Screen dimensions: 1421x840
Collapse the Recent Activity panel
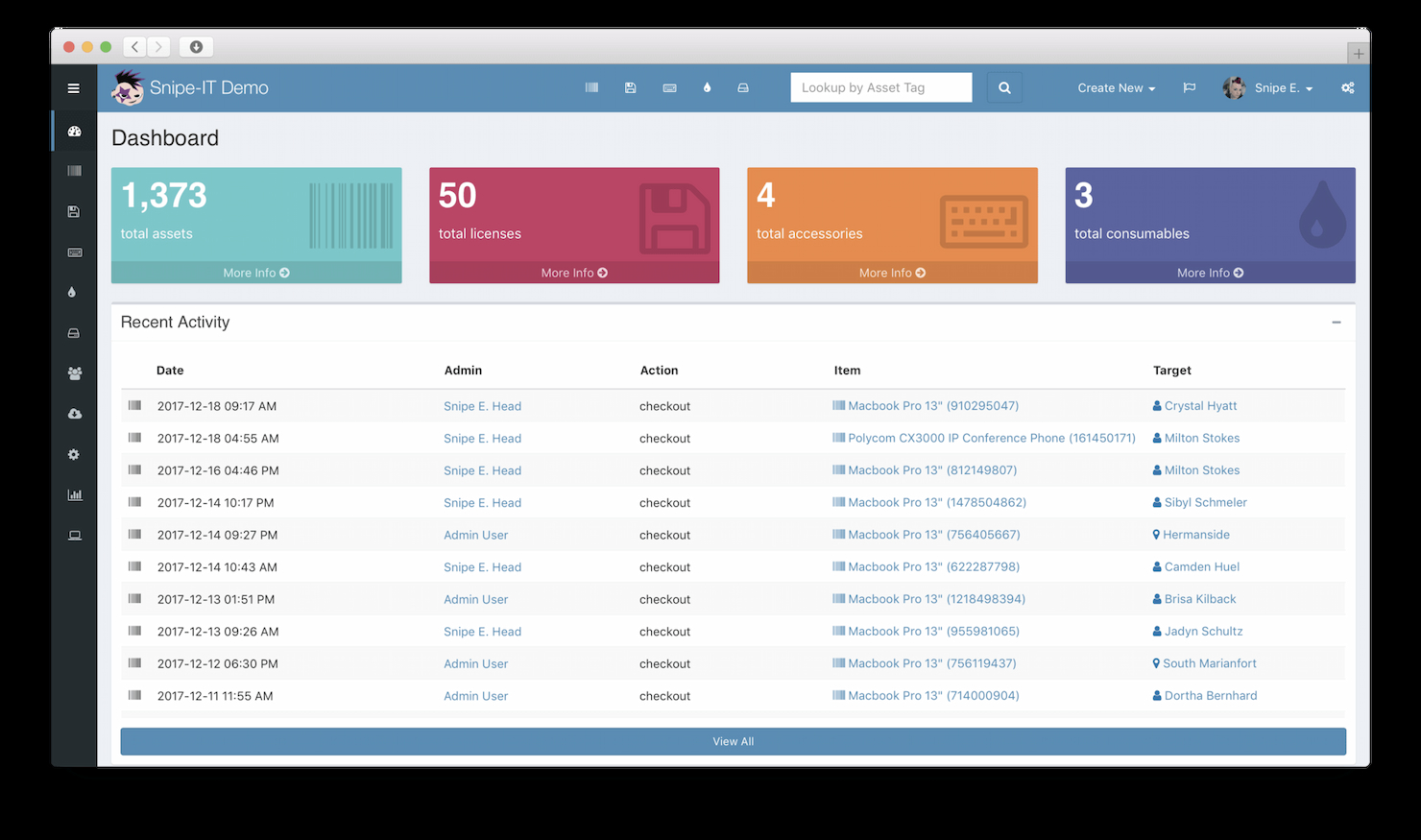(1335, 323)
